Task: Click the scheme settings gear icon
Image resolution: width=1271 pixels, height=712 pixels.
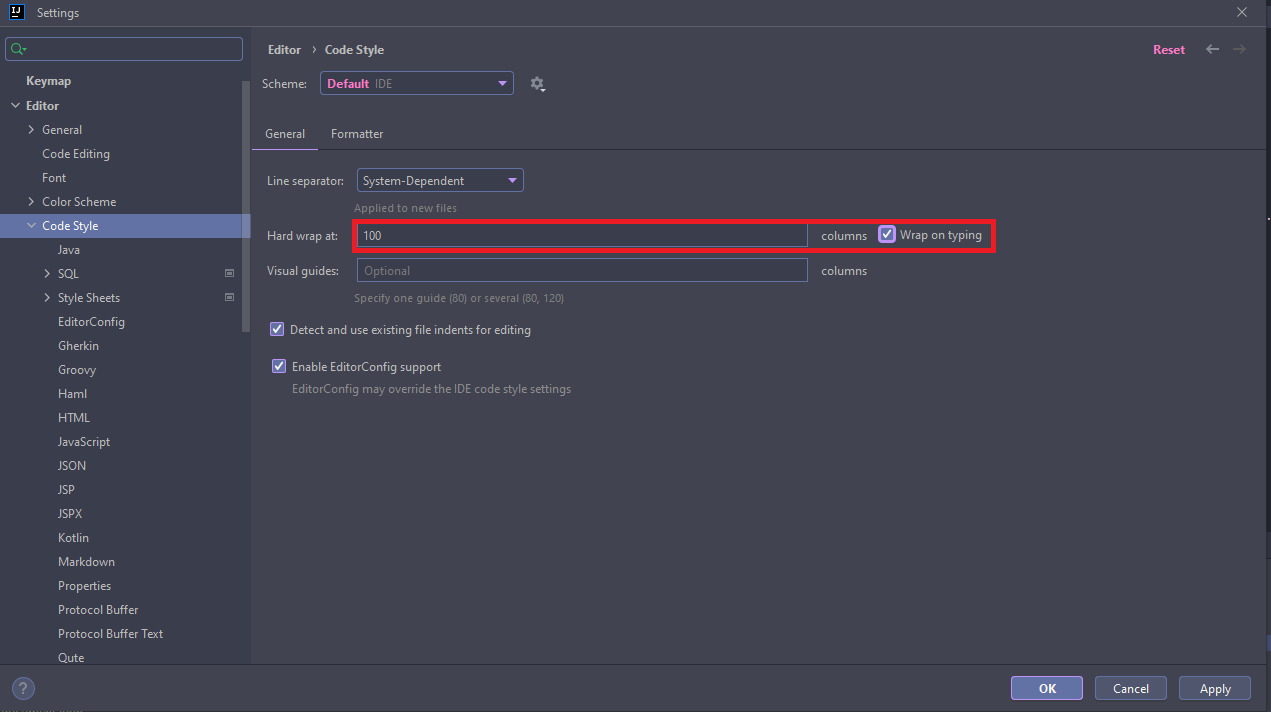Action: (x=537, y=84)
